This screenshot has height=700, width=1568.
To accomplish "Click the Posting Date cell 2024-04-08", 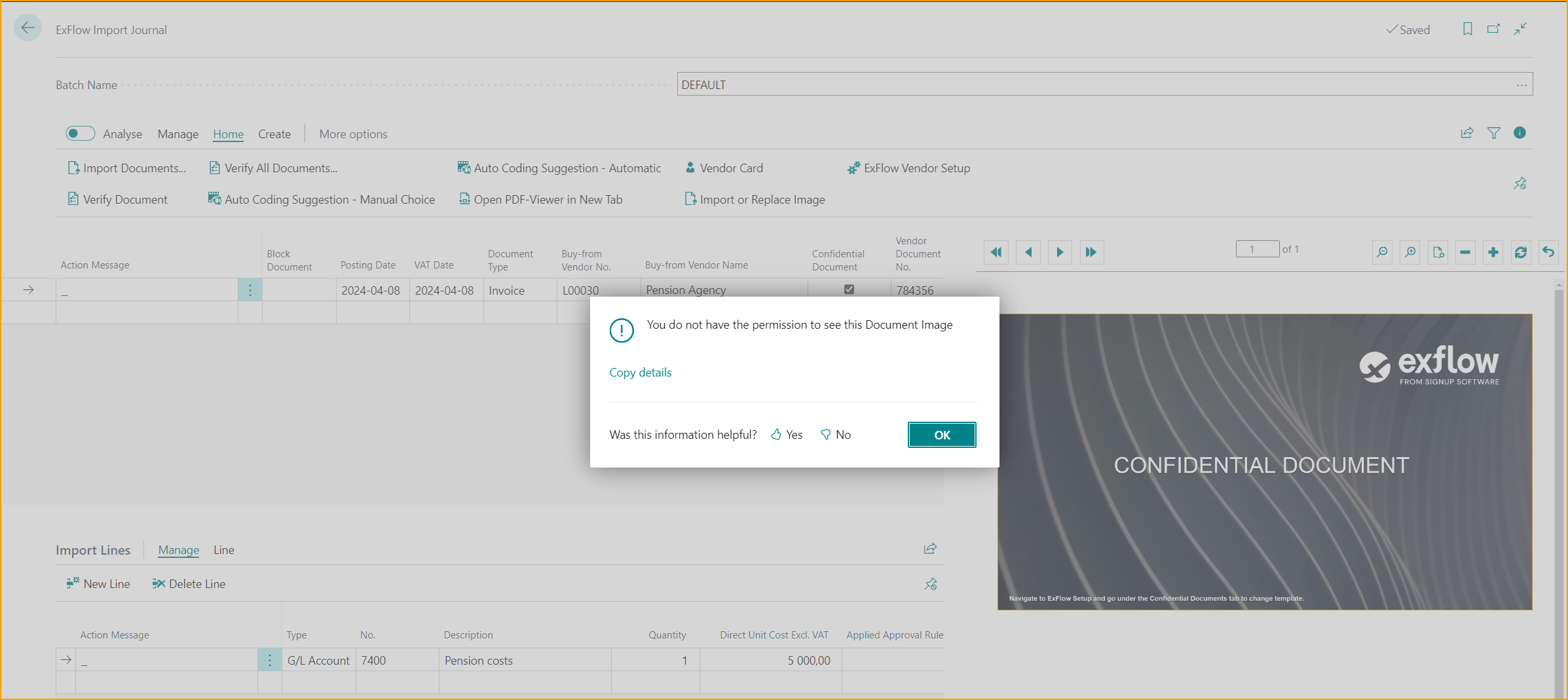I will coord(372,289).
